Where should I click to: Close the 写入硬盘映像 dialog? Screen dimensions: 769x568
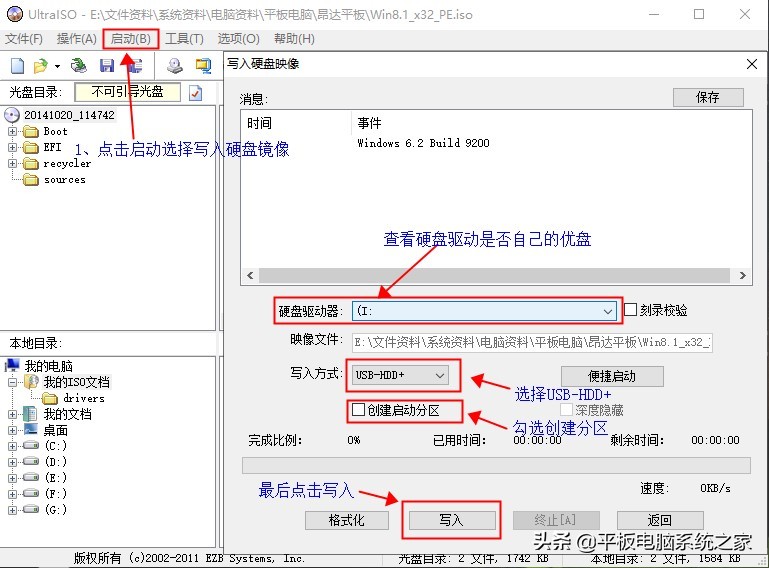(x=751, y=64)
